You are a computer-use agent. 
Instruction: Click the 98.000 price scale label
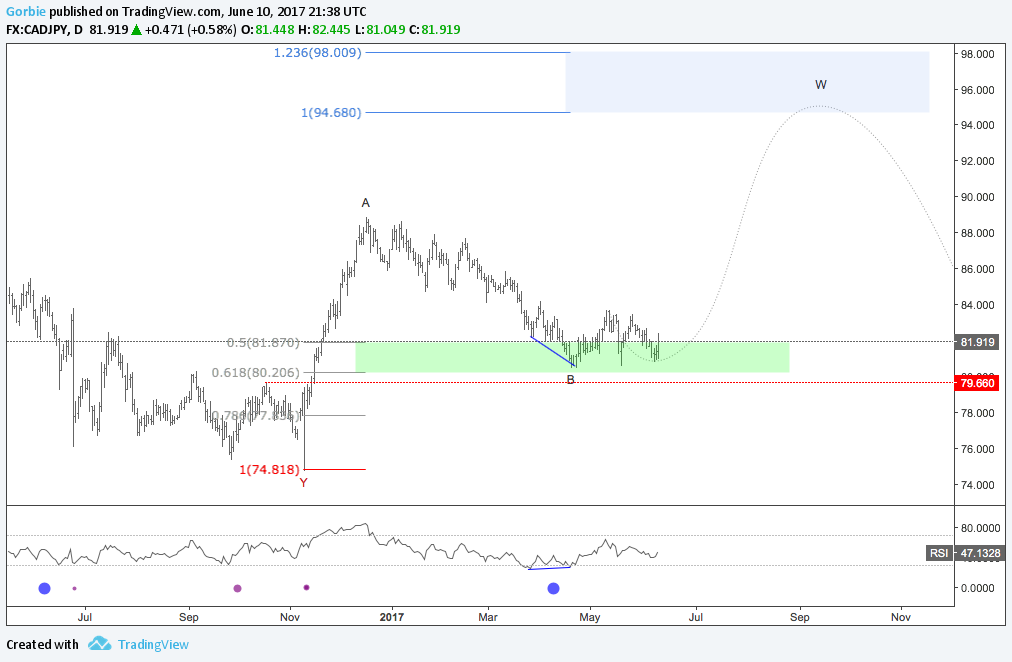(x=977, y=54)
